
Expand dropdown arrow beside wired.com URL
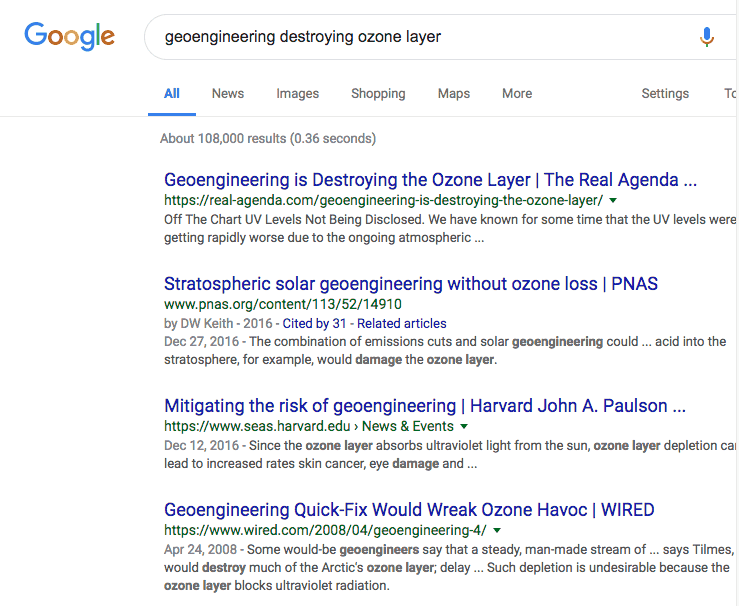[x=497, y=531]
